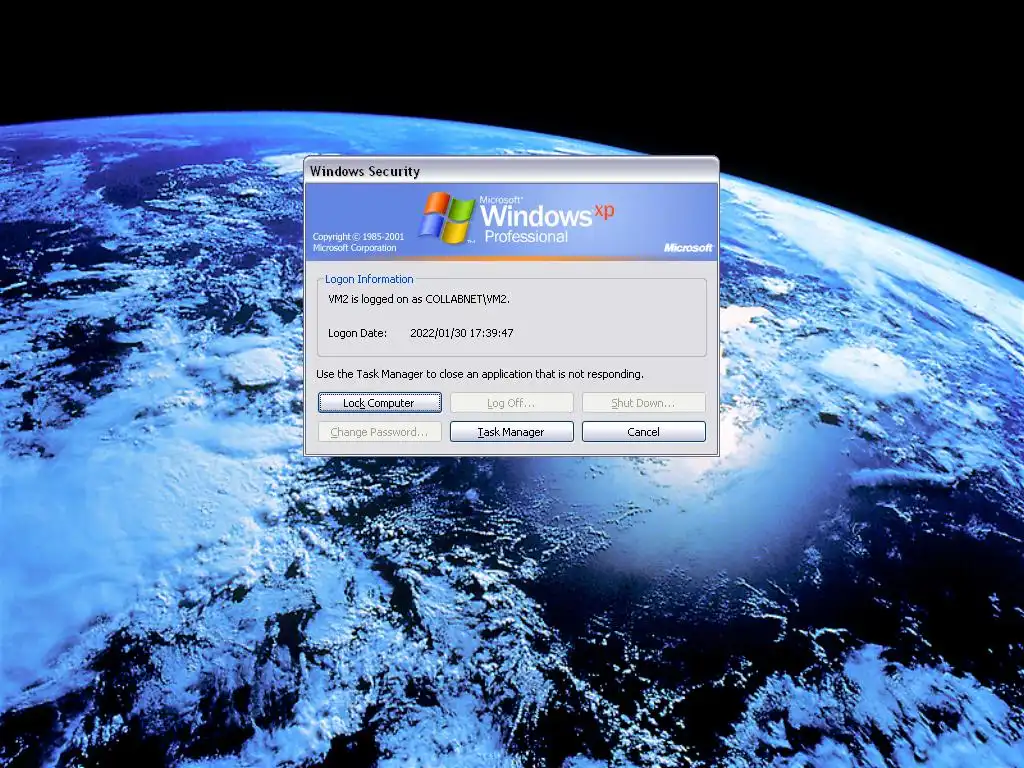This screenshot has width=1024, height=768.
Task: Click the 'Professional' edition text
Action: 526,236
